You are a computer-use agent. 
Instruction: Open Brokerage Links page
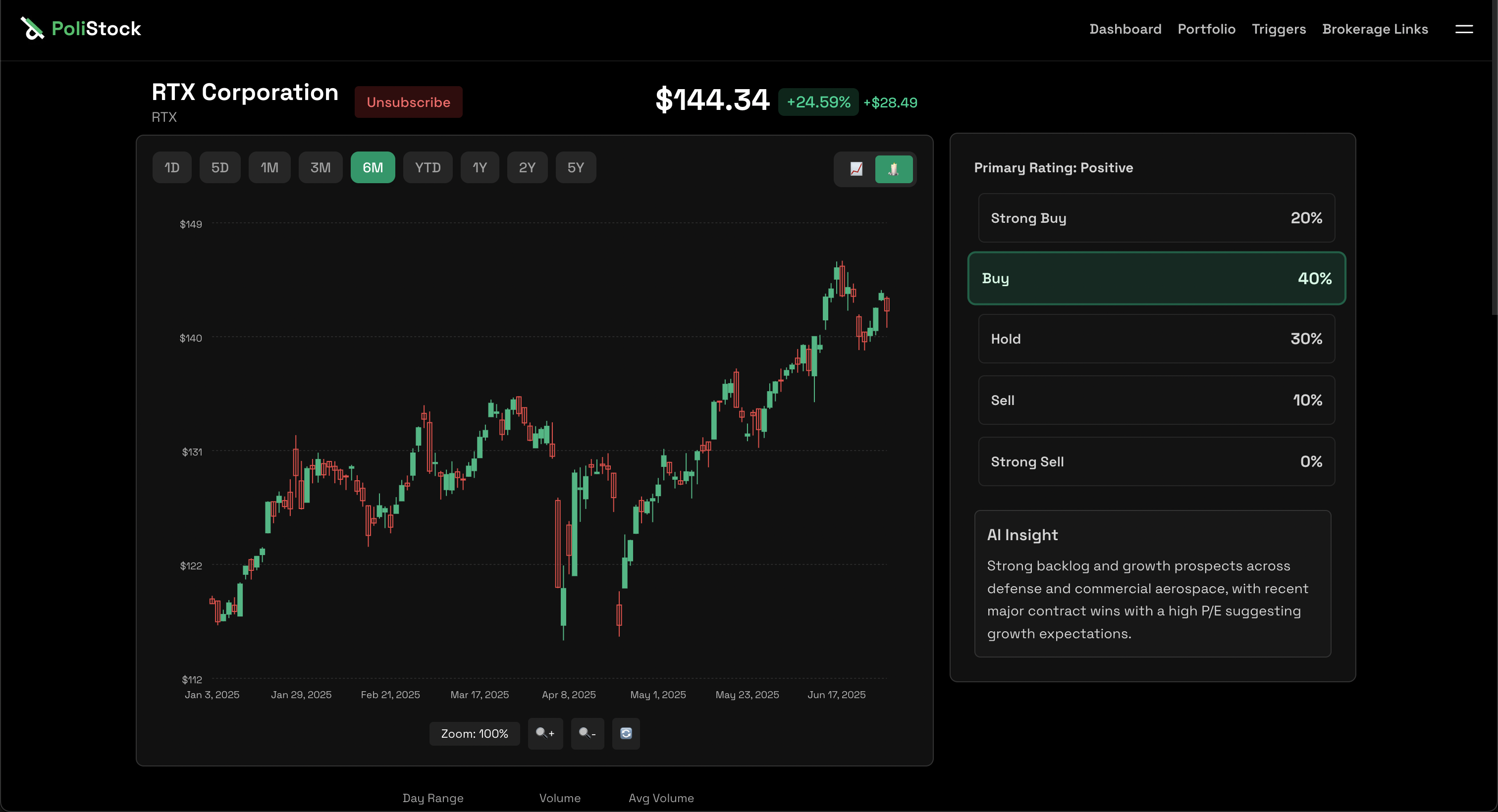click(x=1375, y=29)
